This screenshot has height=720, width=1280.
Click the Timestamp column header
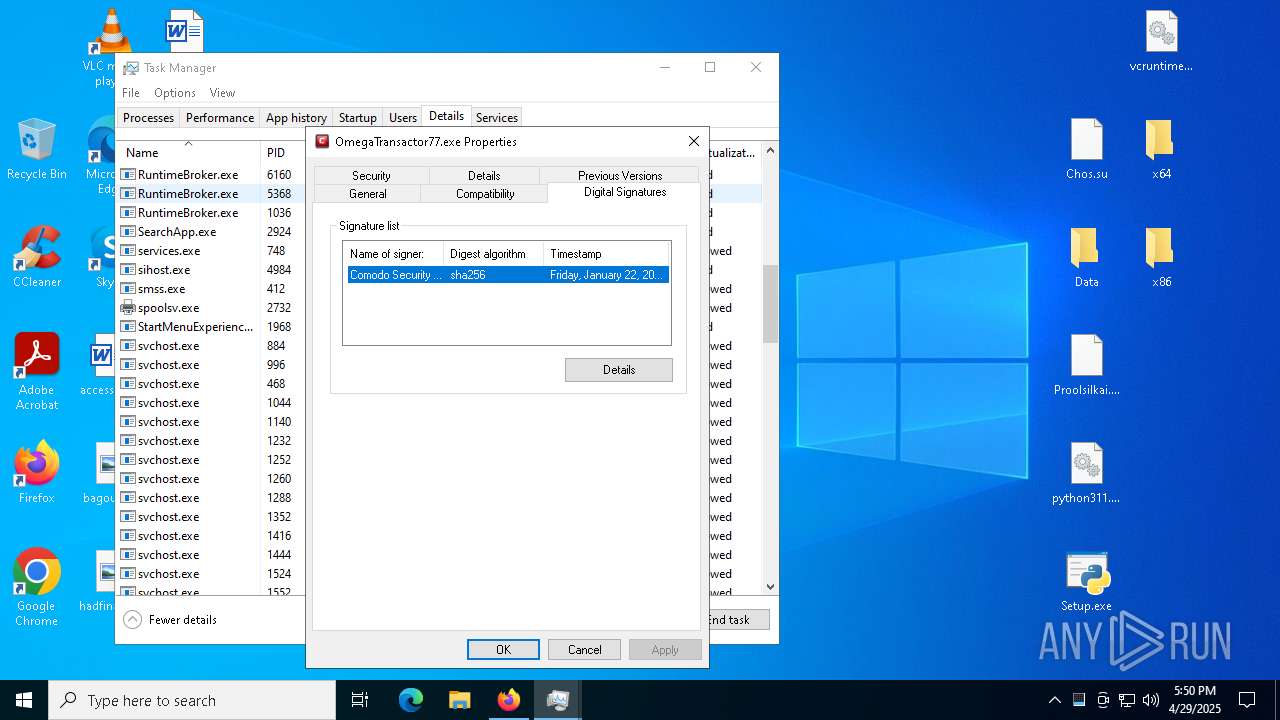(x=607, y=254)
